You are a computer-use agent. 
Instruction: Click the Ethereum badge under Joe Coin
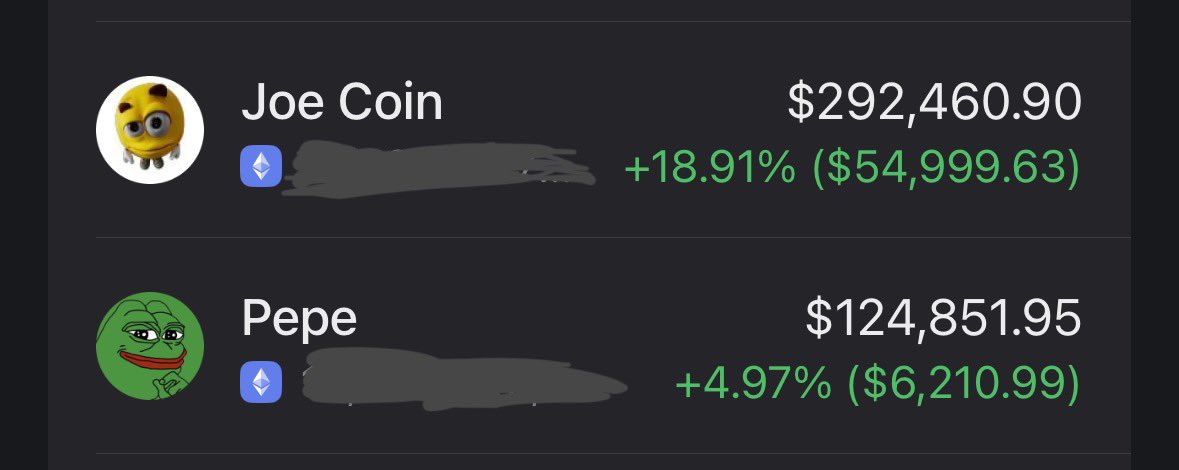261,166
